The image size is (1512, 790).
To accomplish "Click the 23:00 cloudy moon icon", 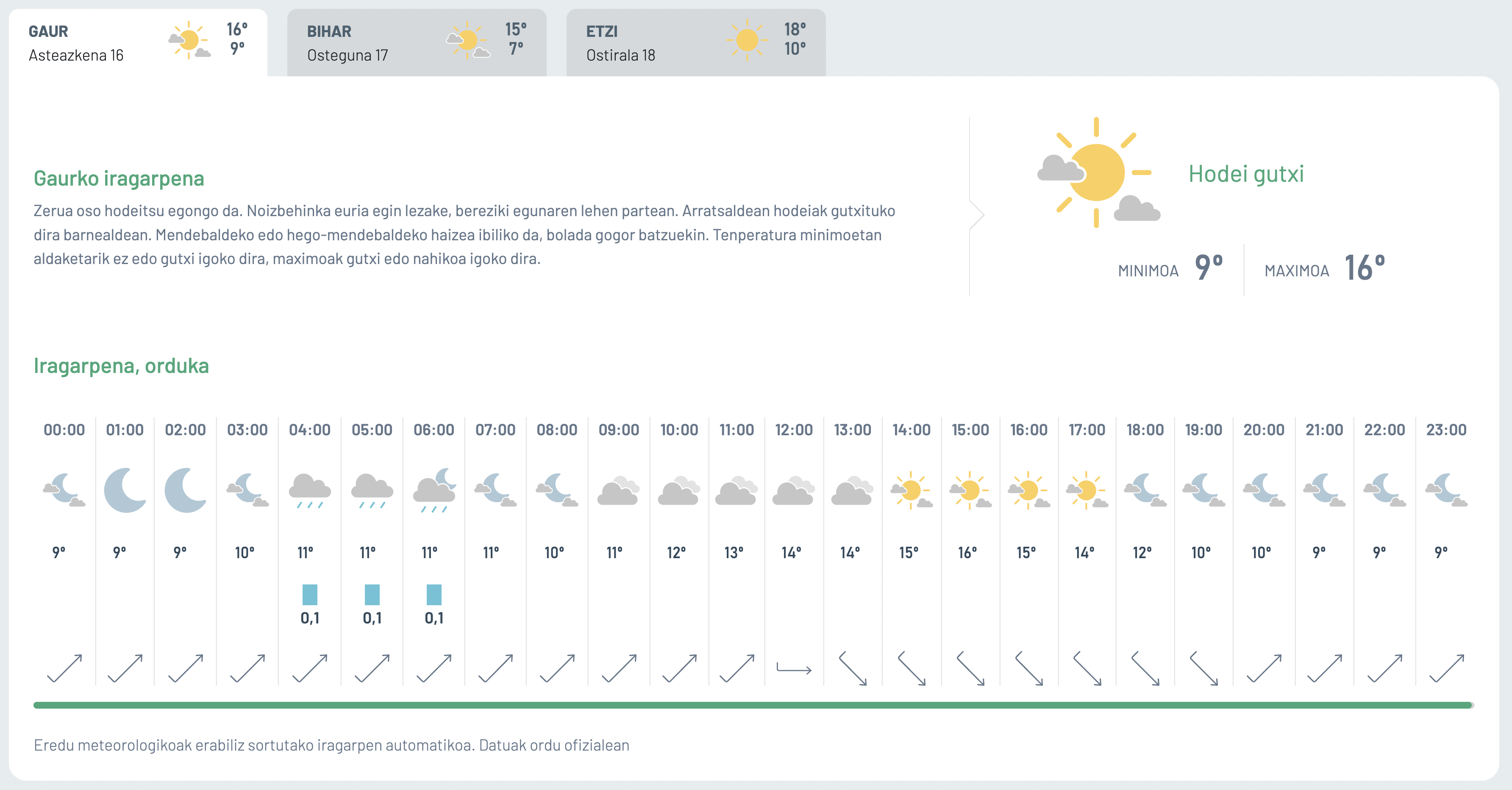I will click(x=1446, y=490).
